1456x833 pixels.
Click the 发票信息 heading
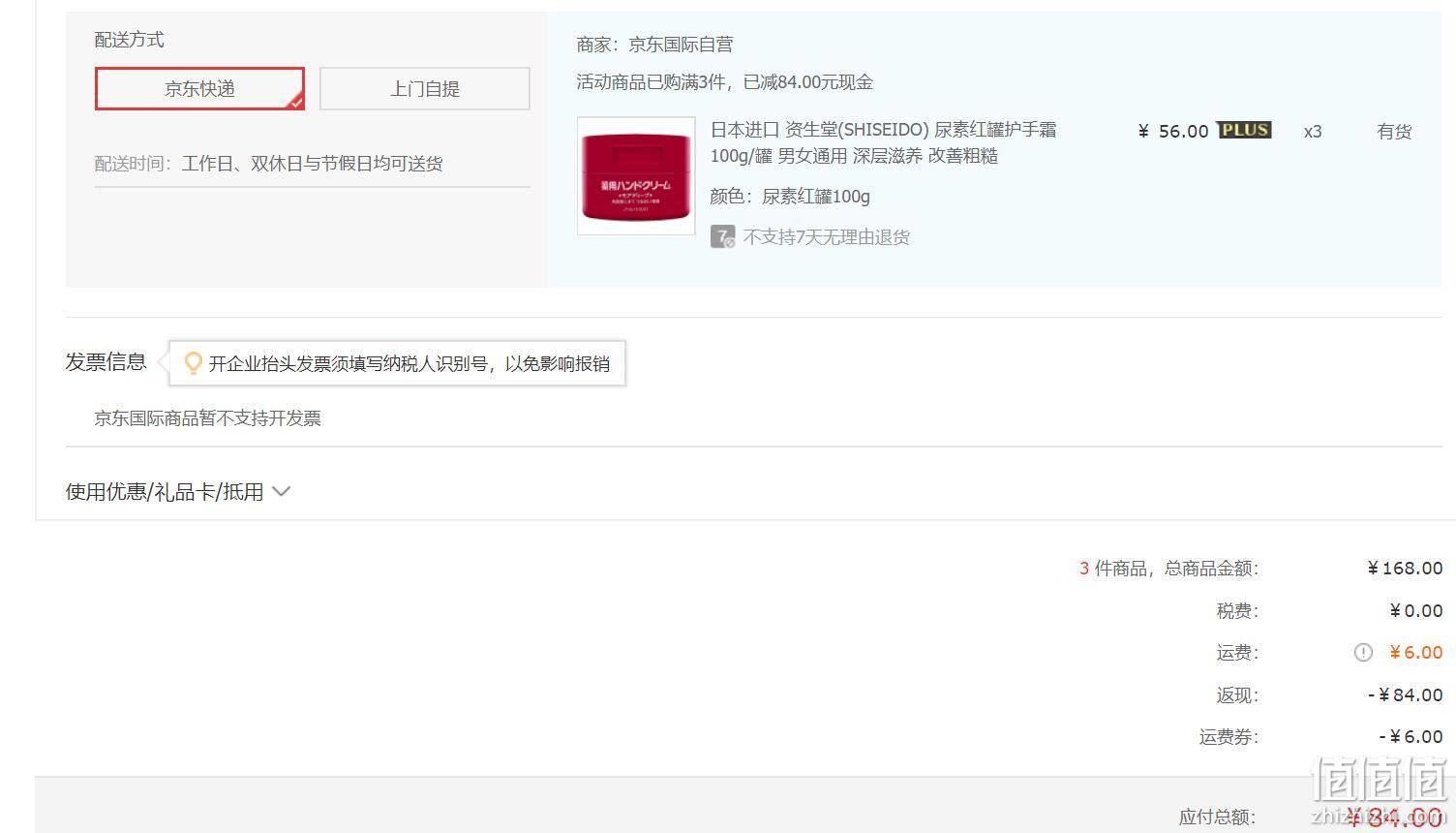(x=106, y=362)
